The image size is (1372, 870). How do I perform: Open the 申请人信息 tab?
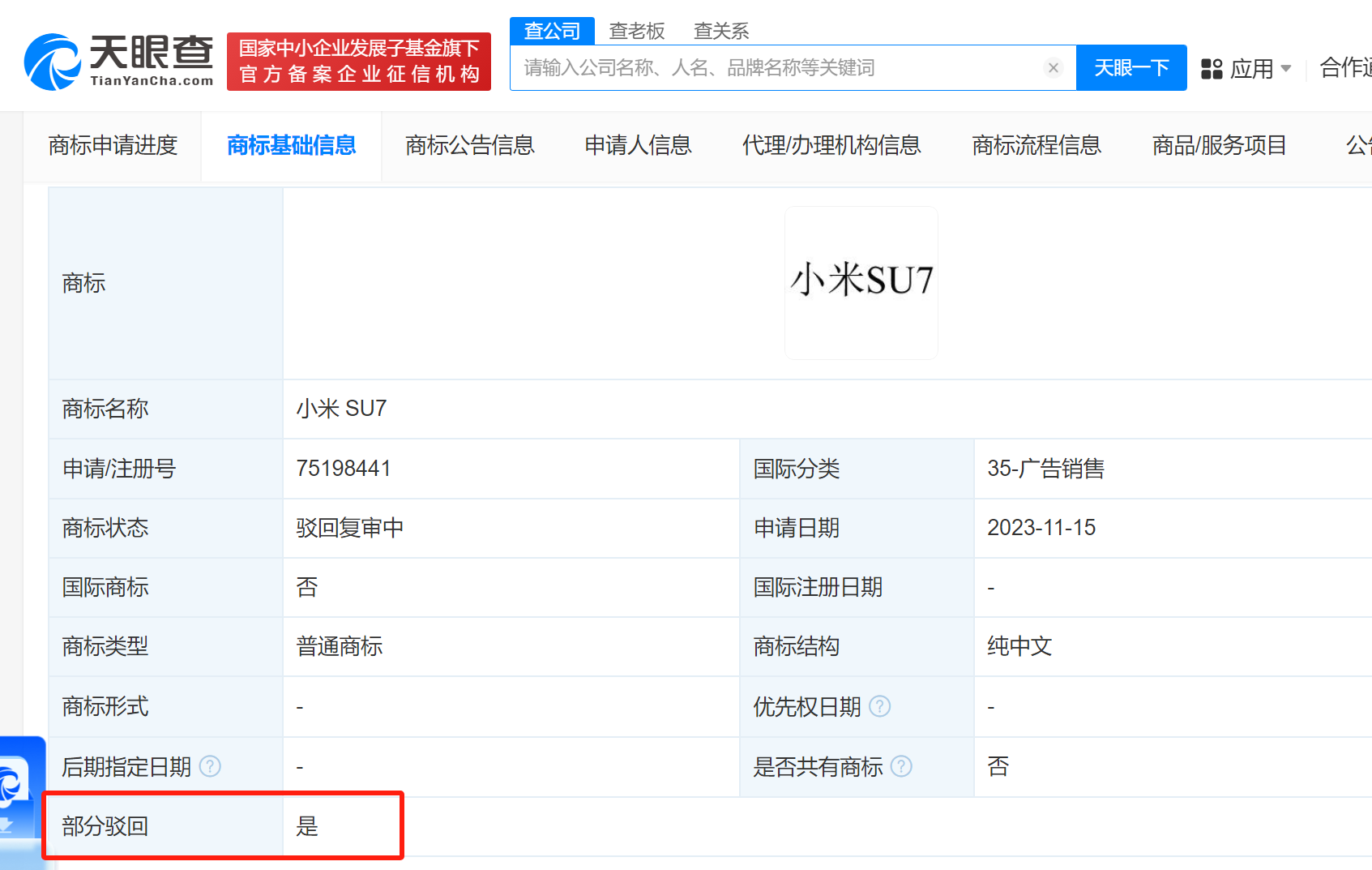tap(638, 145)
